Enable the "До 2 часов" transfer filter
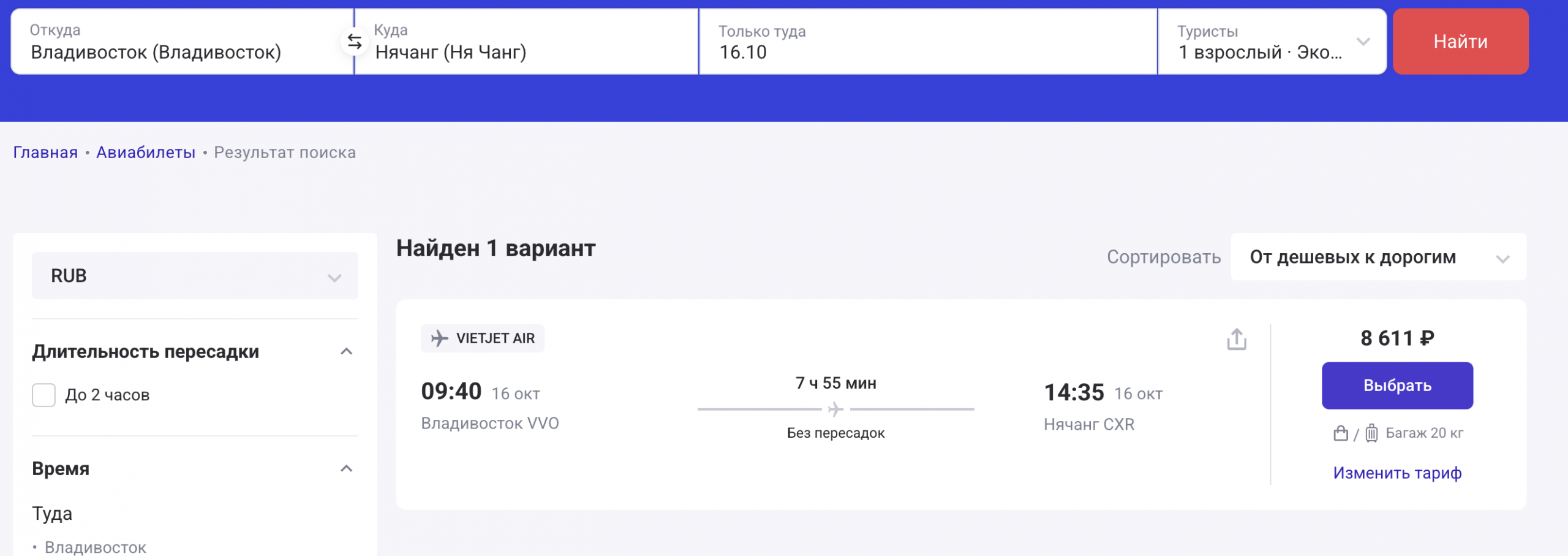The height and width of the screenshot is (556, 1568). pyautogui.click(x=44, y=395)
